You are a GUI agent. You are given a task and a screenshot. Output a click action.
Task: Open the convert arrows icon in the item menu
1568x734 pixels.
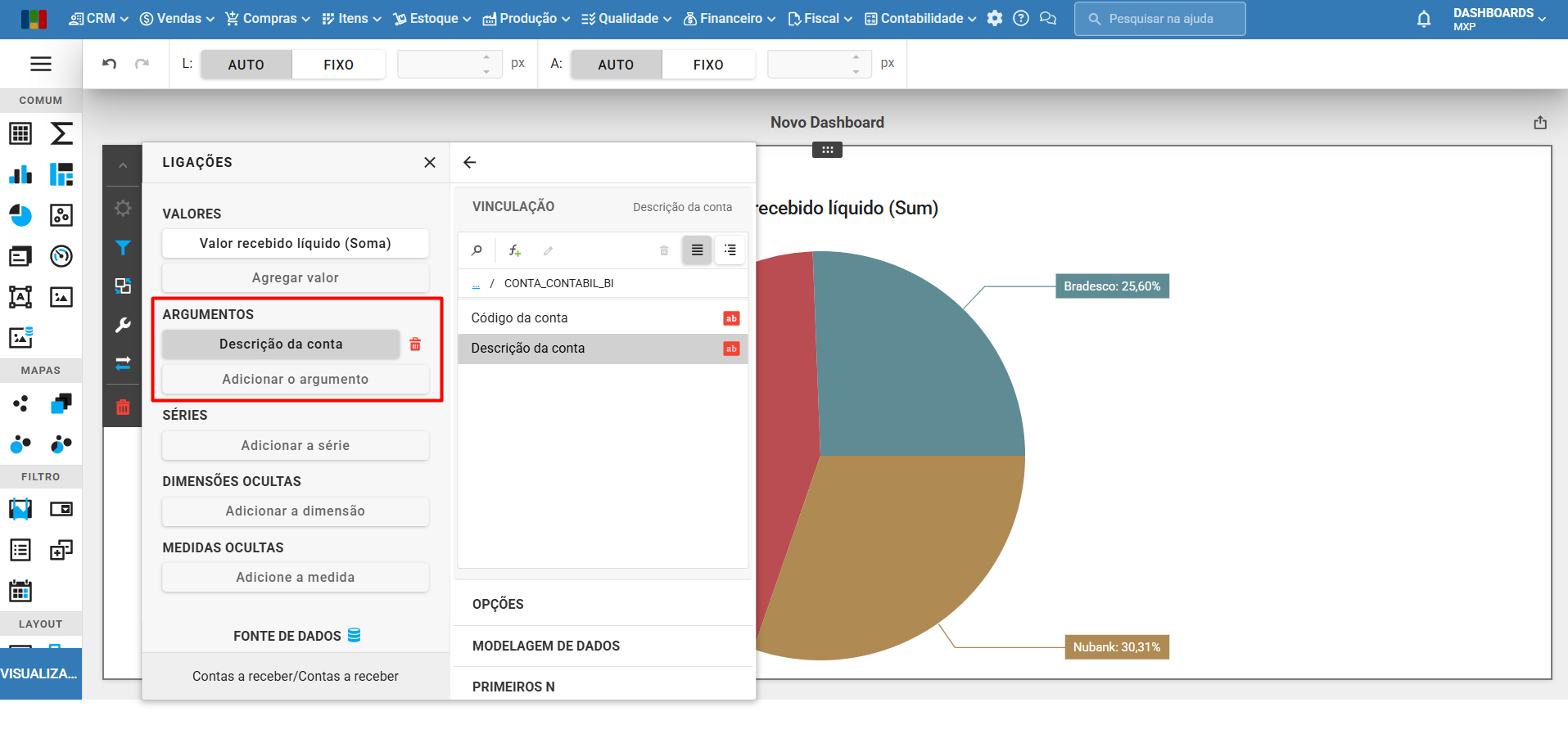click(x=123, y=363)
